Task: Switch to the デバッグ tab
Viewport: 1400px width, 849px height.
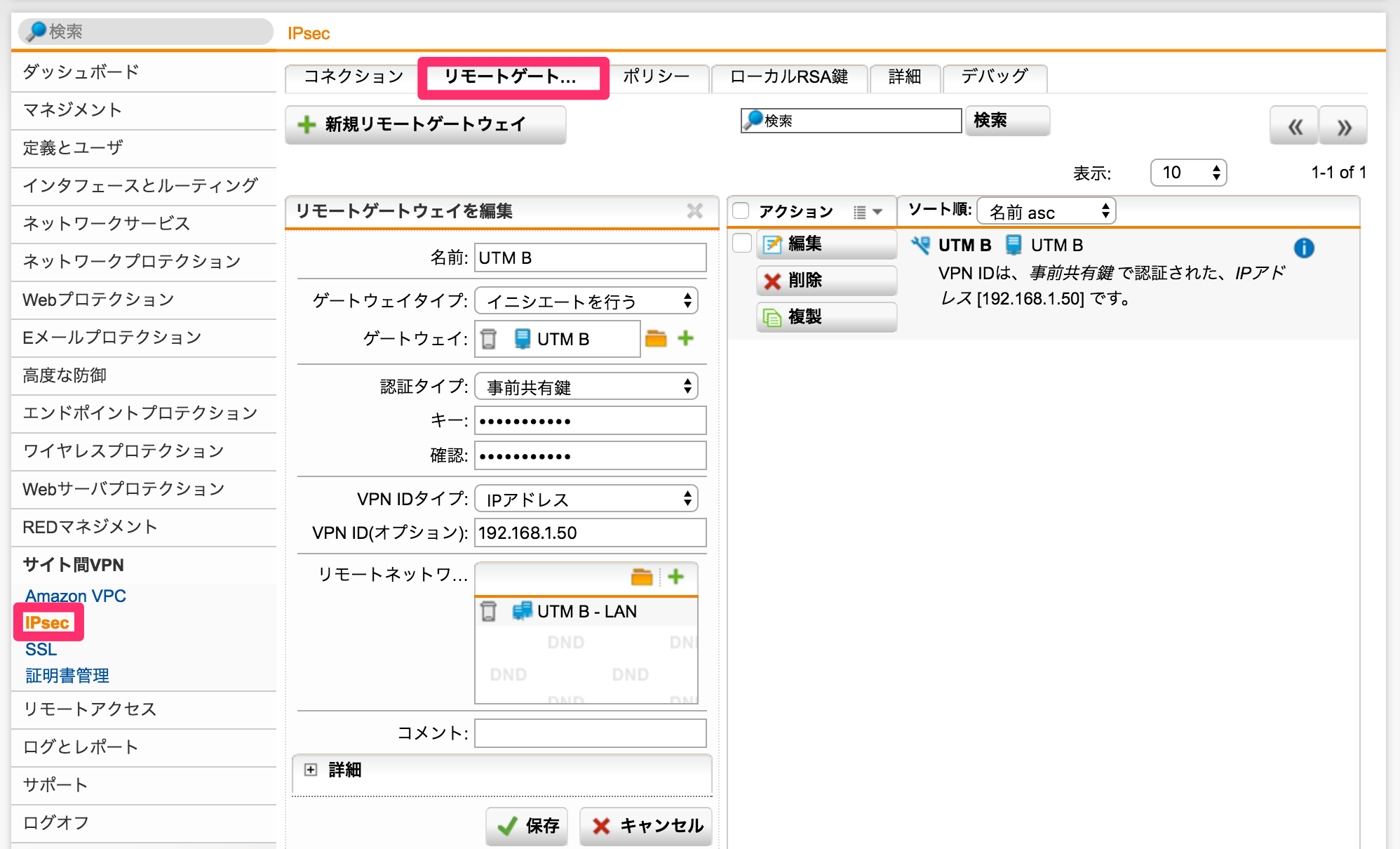Action: coord(995,76)
